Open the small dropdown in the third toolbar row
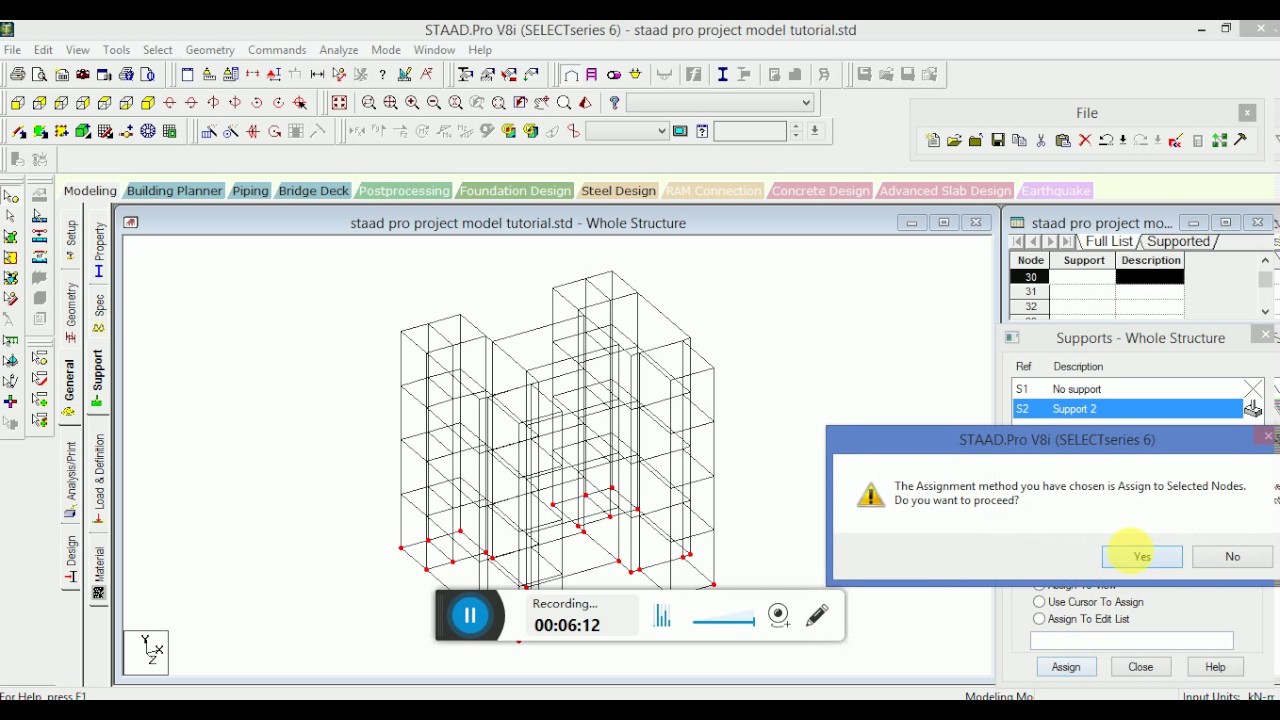This screenshot has width=1280, height=720. [627, 131]
